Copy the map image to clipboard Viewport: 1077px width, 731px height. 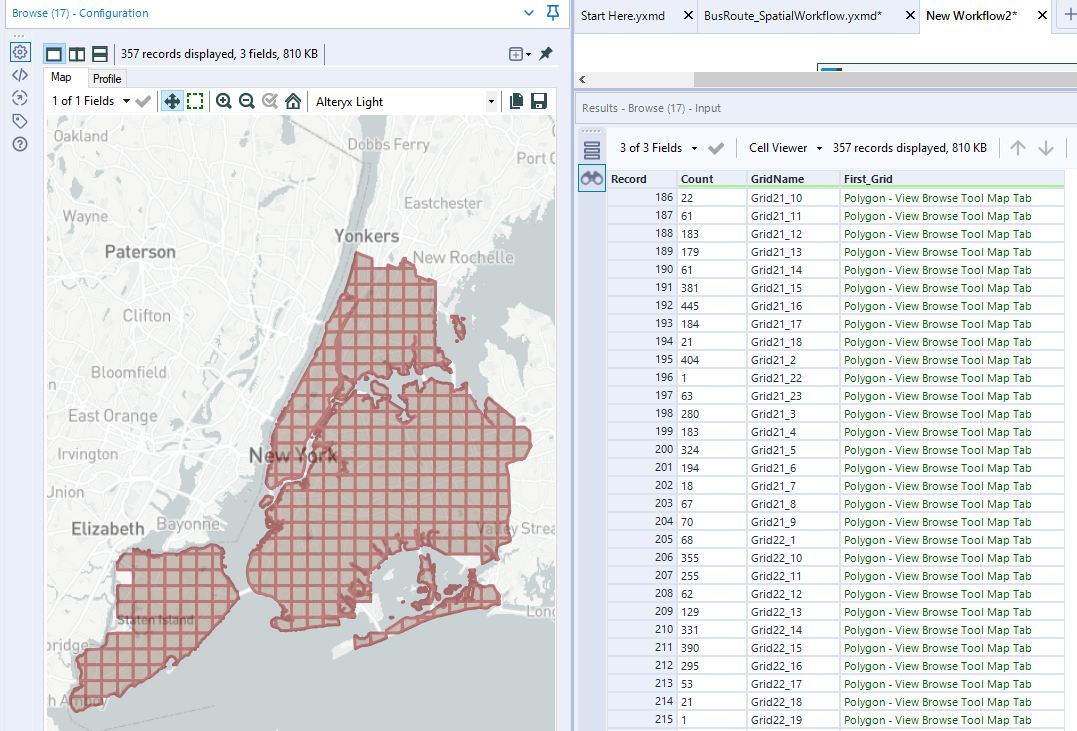(517, 102)
